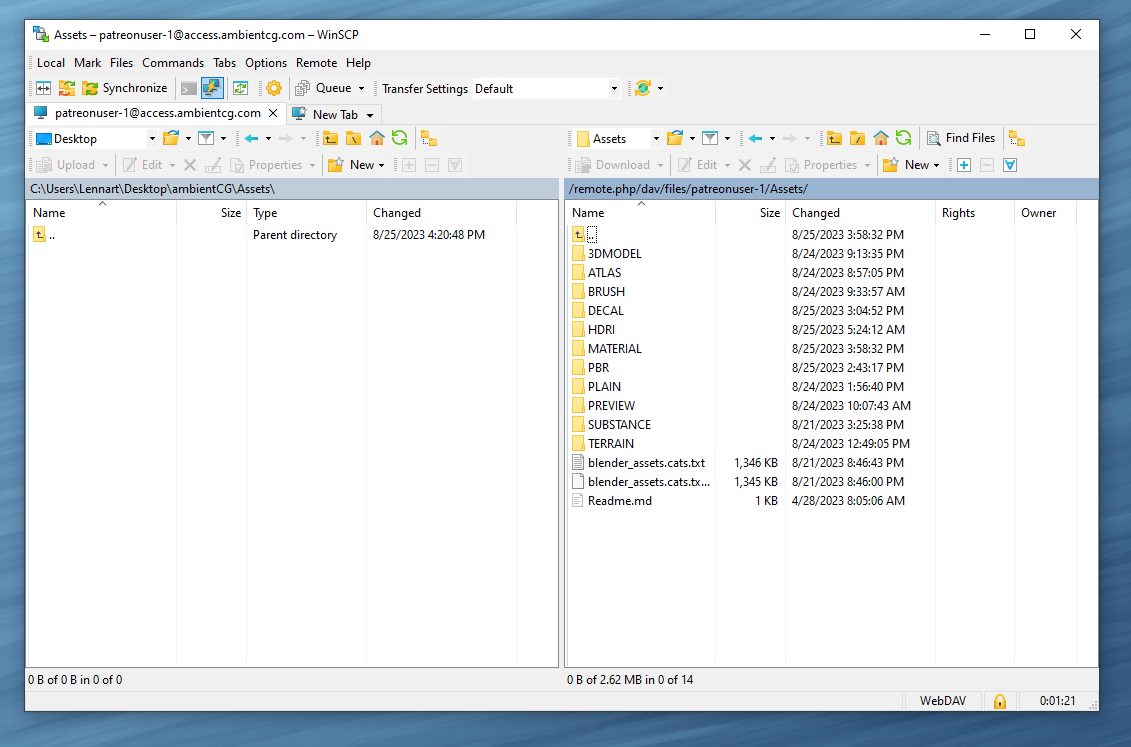Go back in local panel with blue arrow
The width and height of the screenshot is (1131, 747).
251,138
